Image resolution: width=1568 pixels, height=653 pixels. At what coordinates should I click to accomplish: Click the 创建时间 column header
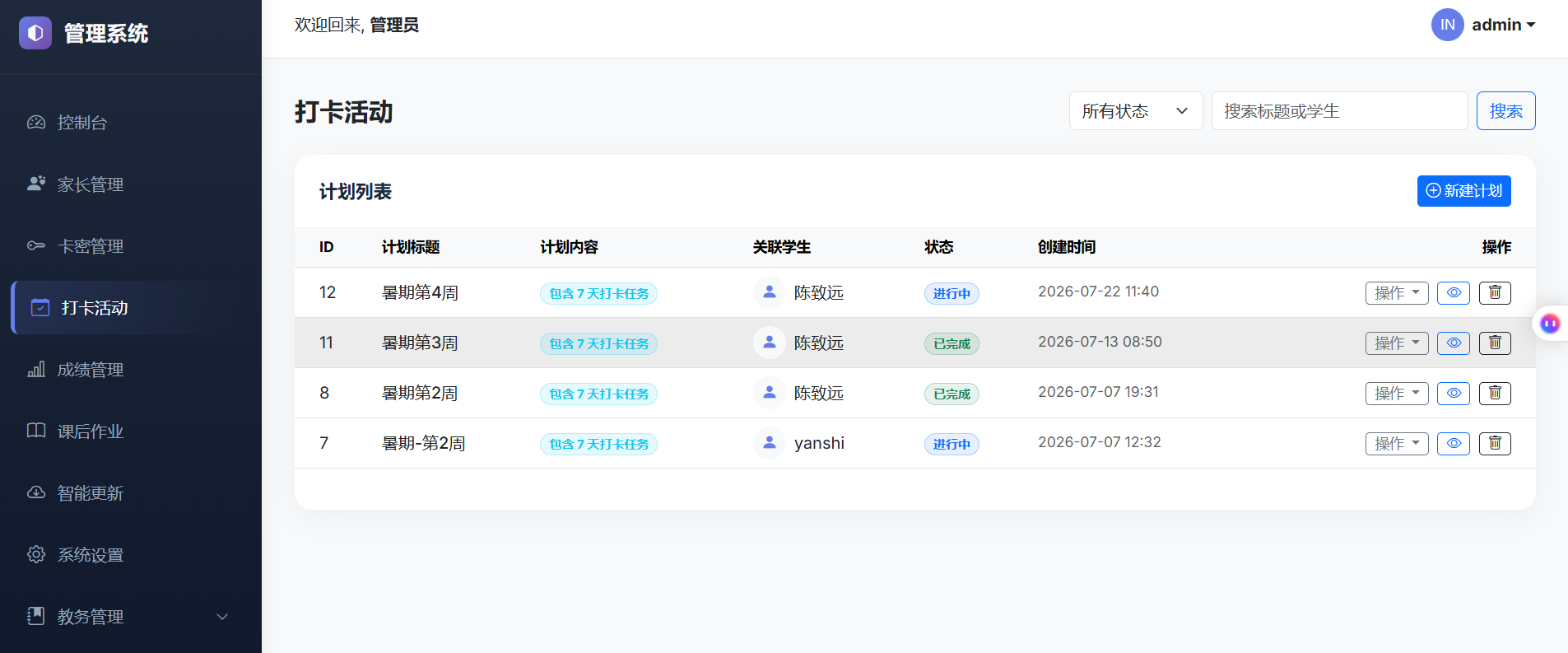(x=1067, y=247)
